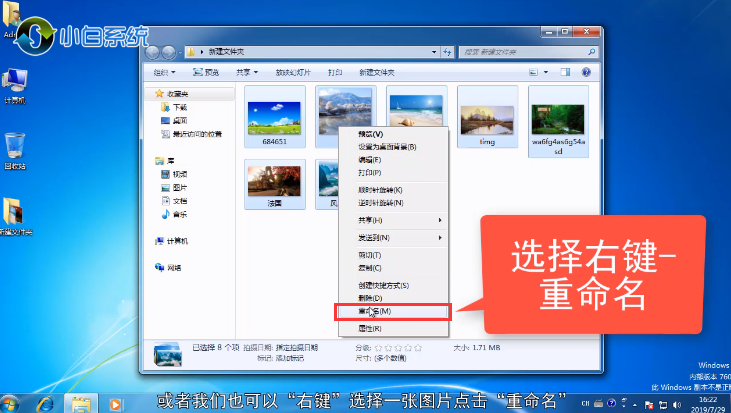Select the 法国 image thumbnail
The height and width of the screenshot is (413, 731).
275,185
